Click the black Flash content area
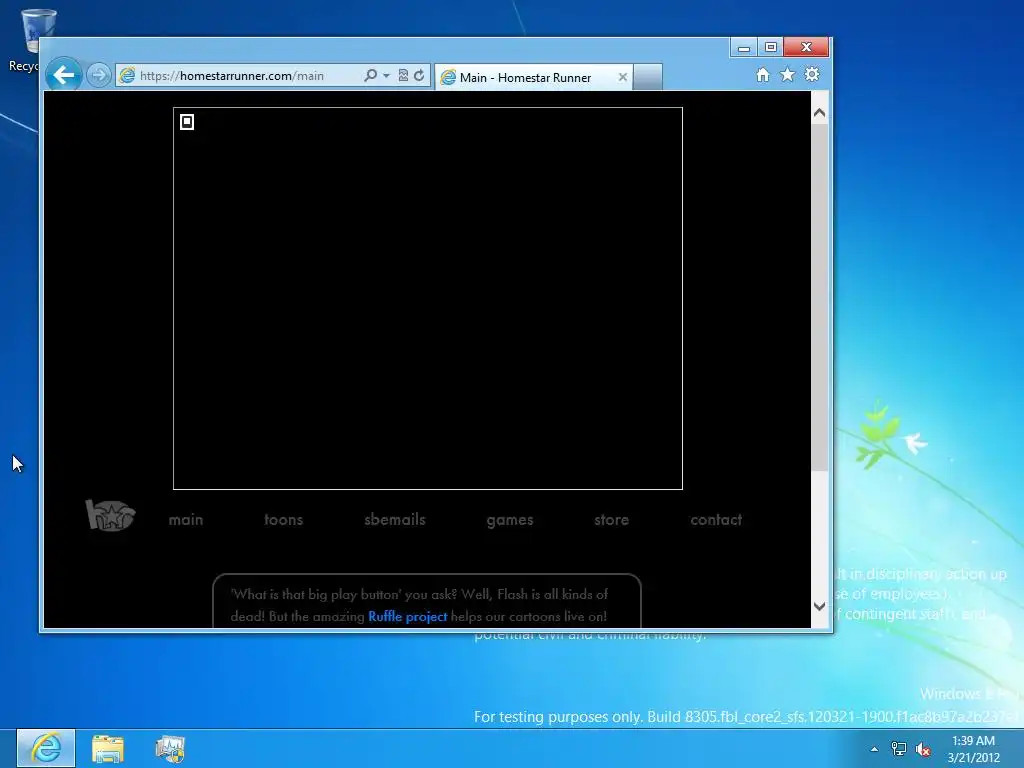Image resolution: width=1024 pixels, height=768 pixels. 428,298
